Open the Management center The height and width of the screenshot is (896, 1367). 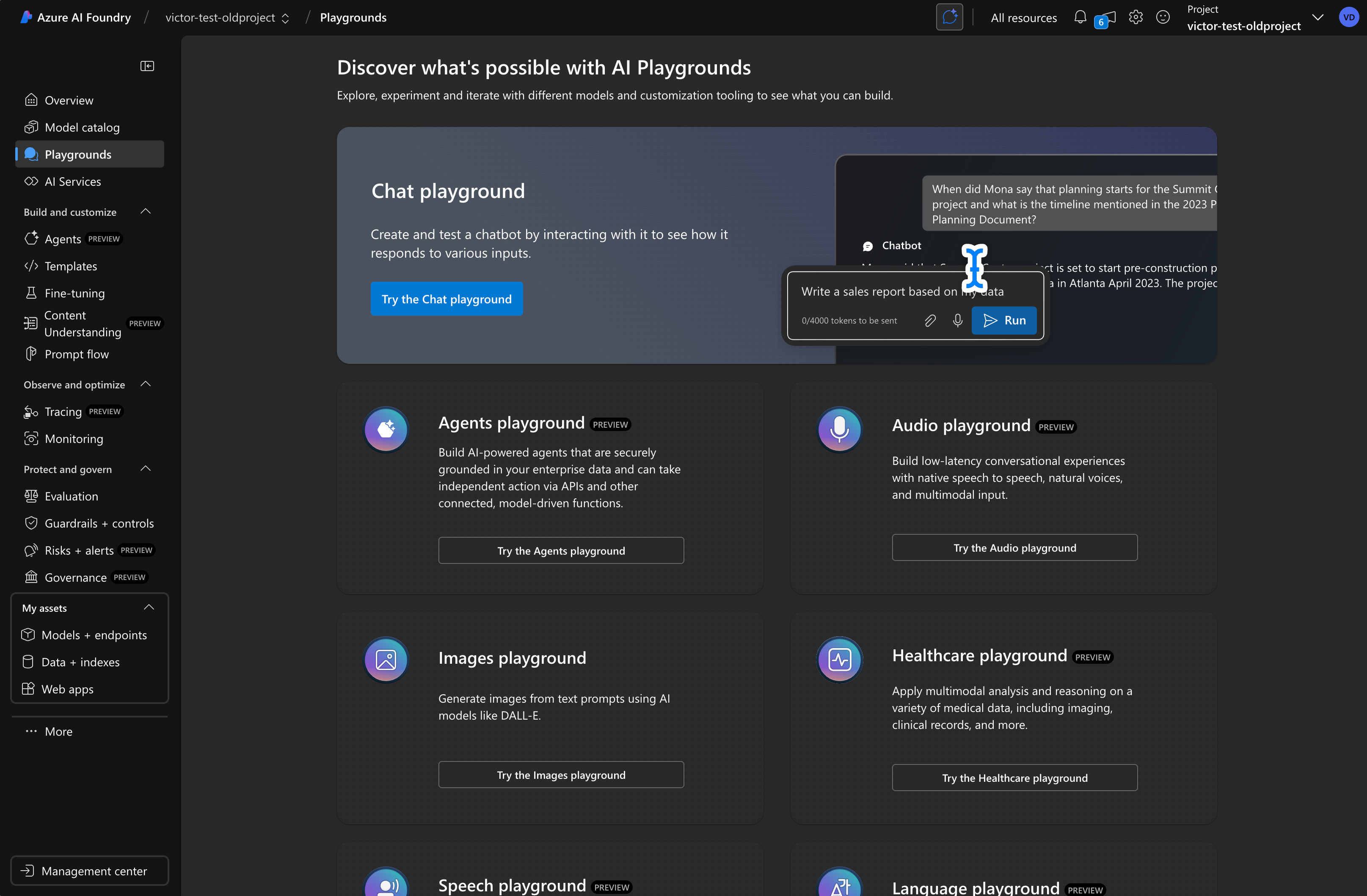(x=90, y=871)
